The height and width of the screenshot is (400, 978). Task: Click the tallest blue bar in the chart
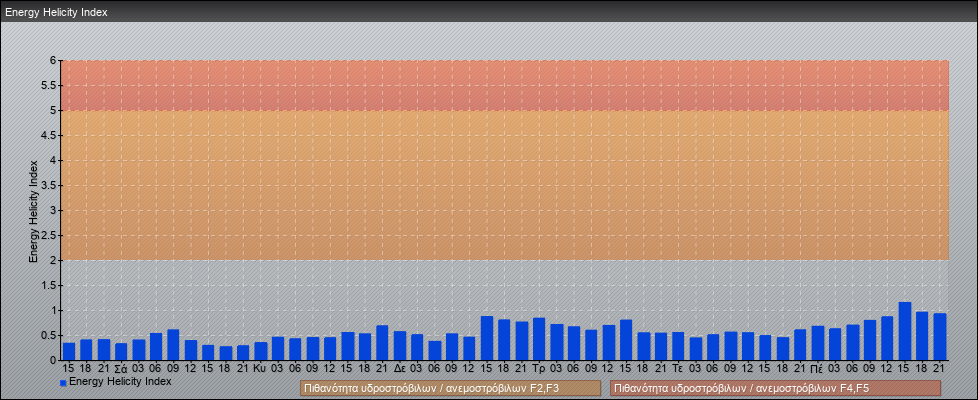[x=905, y=331]
